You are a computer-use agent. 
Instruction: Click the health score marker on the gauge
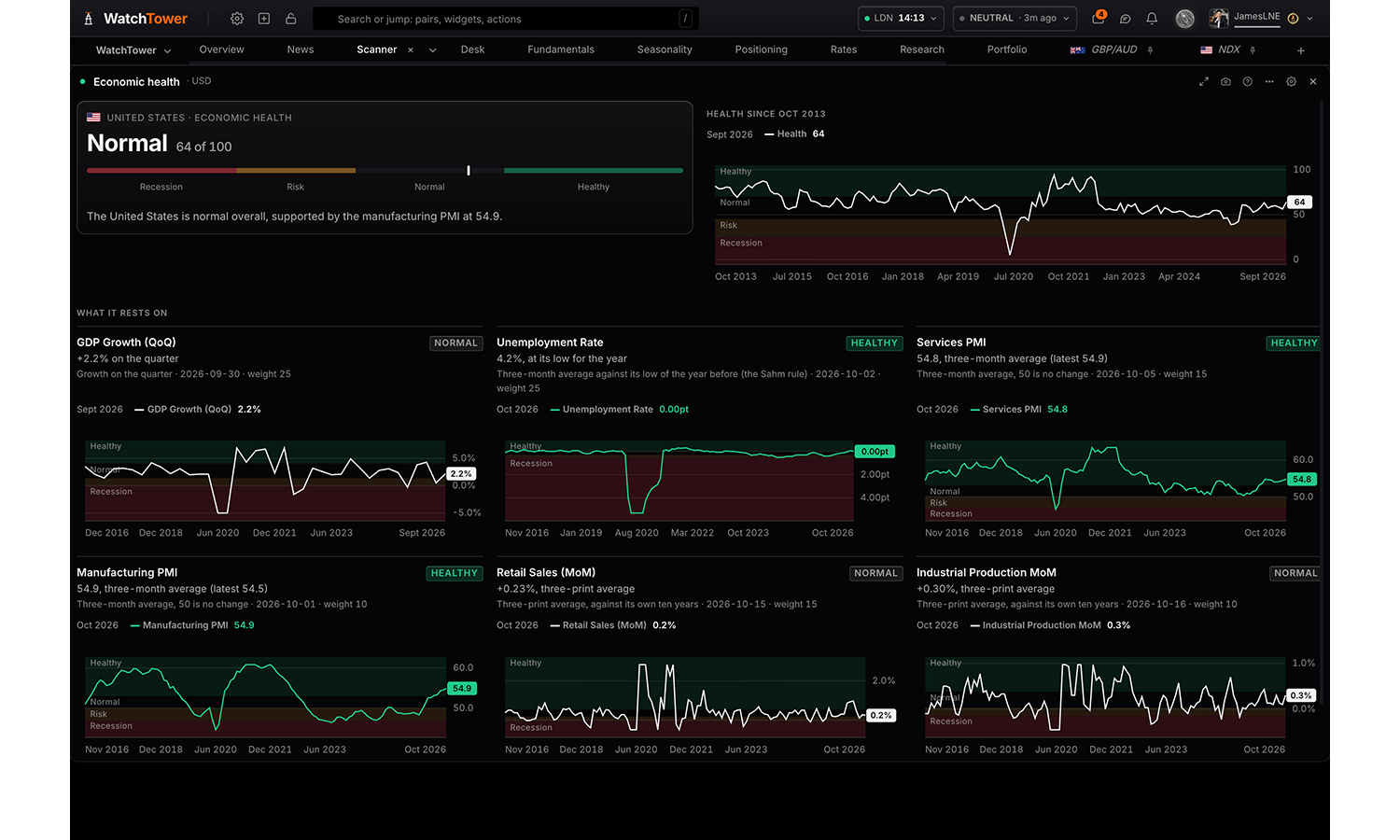click(469, 171)
